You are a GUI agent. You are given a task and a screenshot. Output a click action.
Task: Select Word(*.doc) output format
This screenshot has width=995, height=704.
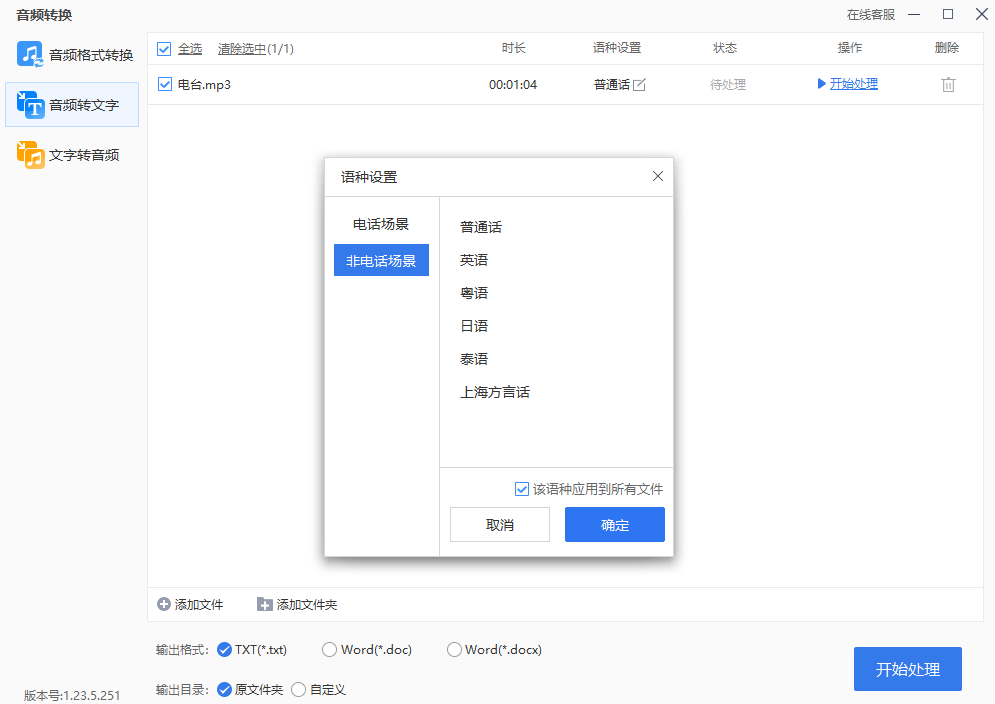(x=329, y=649)
